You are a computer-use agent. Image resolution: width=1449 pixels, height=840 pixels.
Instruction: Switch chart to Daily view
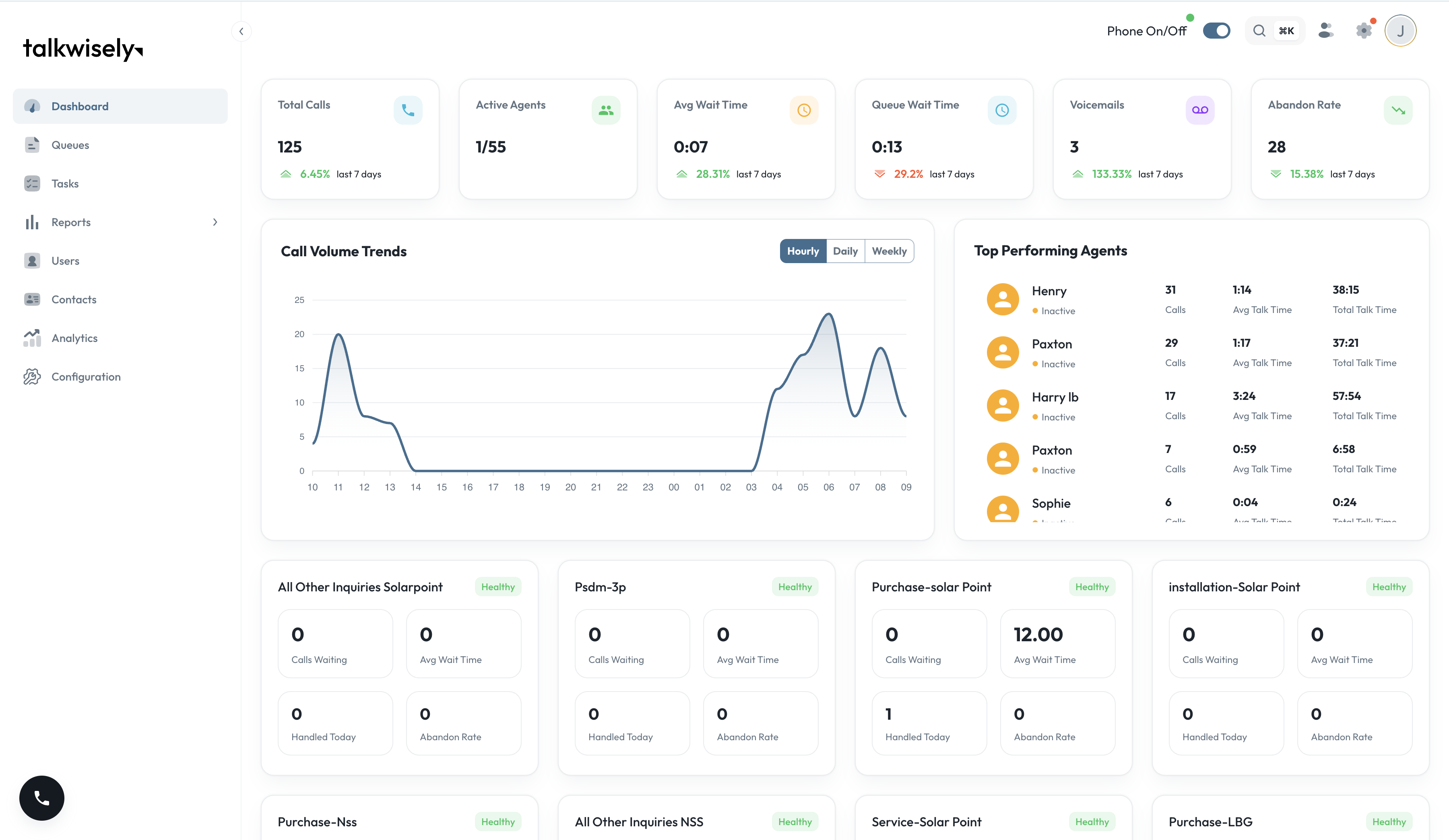pyautogui.click(x=845, y=251)
